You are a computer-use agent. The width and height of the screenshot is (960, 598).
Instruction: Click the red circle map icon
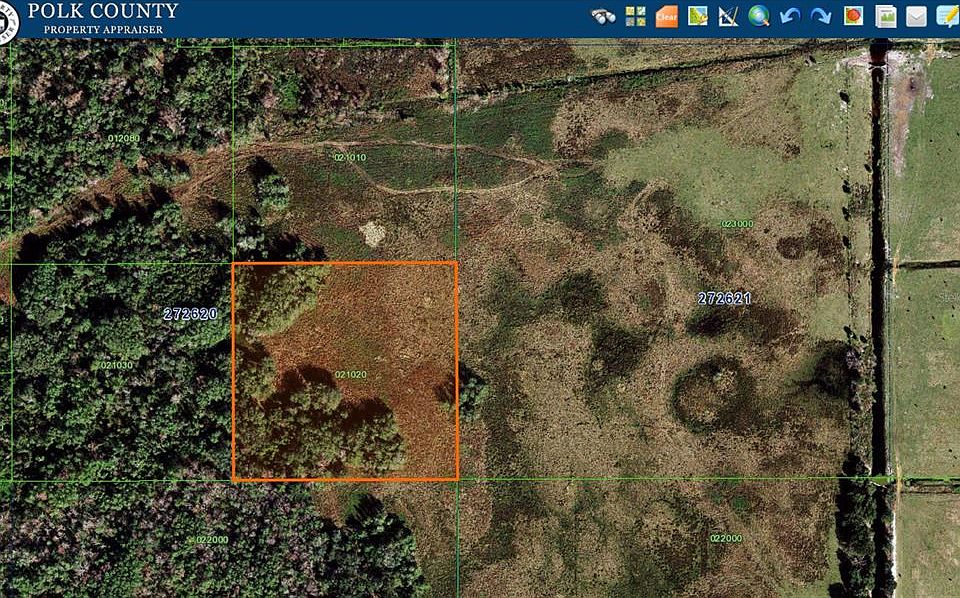853,16
